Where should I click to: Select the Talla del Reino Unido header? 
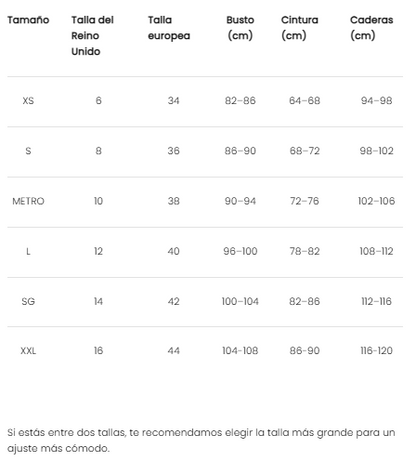(x=92, y=36)
